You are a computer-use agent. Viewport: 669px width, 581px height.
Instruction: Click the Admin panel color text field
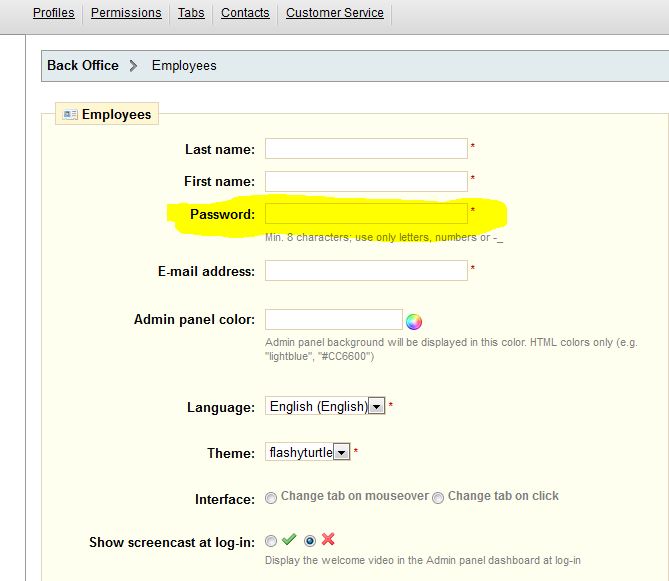point(334,320)
